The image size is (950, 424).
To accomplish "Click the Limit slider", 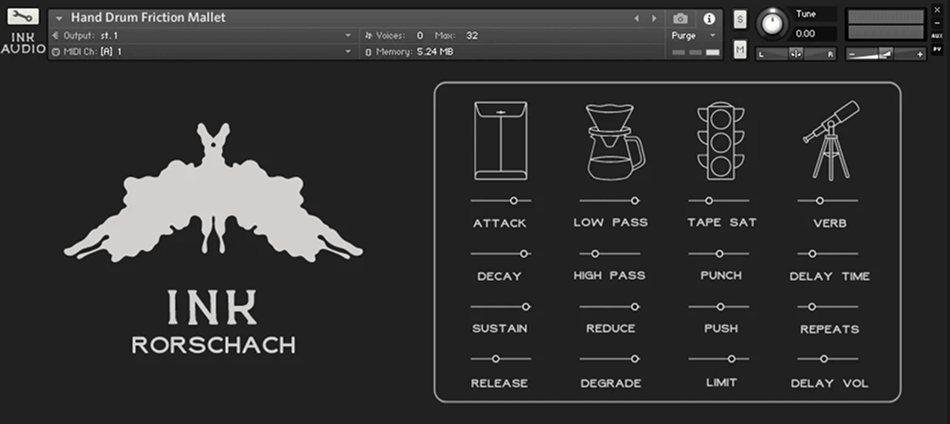I will click(719, 359).
